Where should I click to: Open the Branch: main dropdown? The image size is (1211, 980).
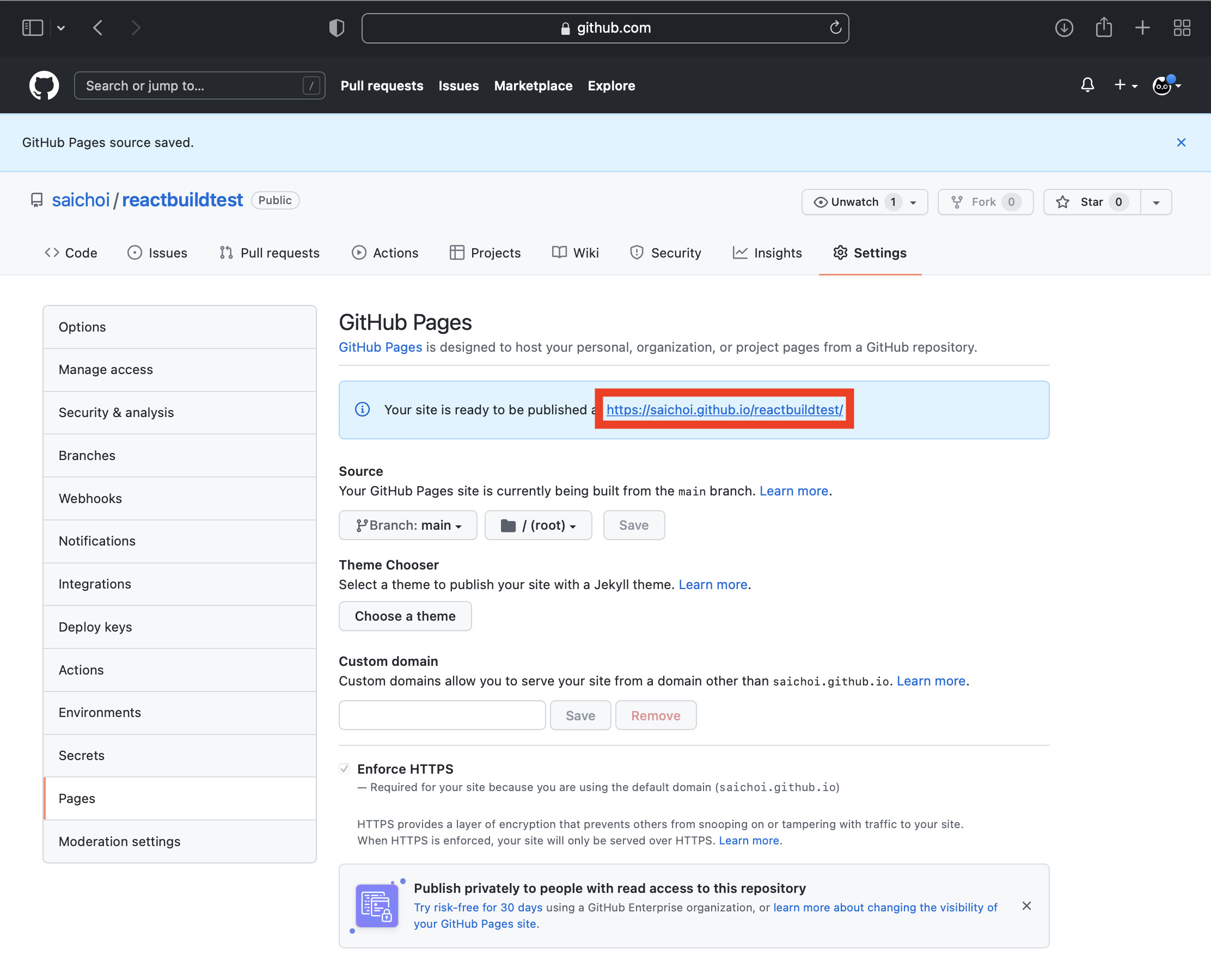pos(408,525)
